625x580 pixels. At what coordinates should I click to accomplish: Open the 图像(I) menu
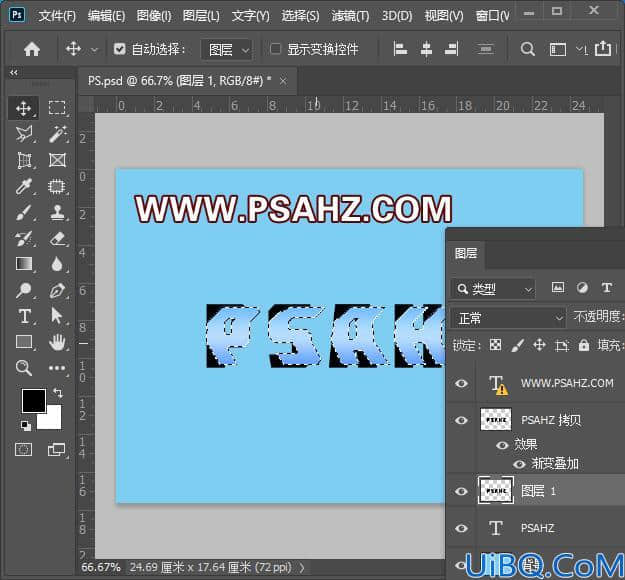click(x=153, y=16)
